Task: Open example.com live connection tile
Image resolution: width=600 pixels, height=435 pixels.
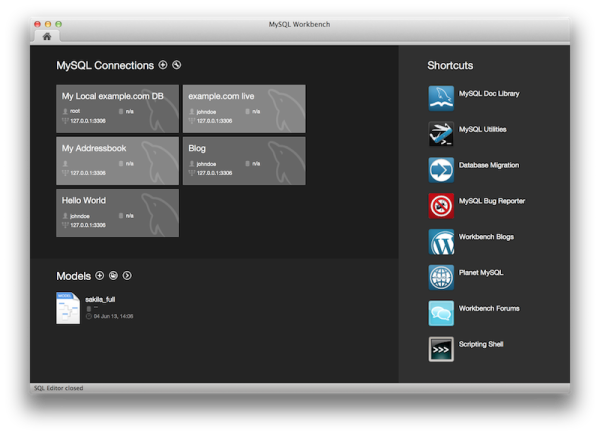Action: click(244, 109)
